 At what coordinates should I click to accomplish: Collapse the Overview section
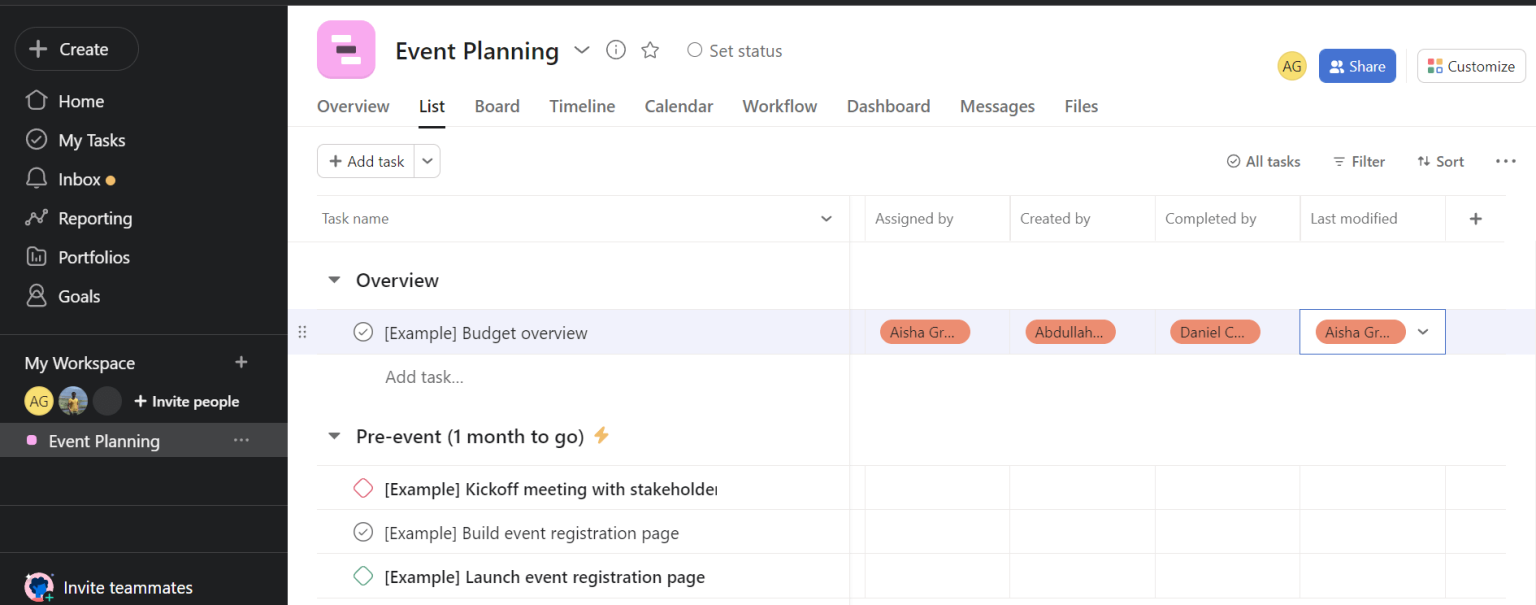[x=333, y=280]
